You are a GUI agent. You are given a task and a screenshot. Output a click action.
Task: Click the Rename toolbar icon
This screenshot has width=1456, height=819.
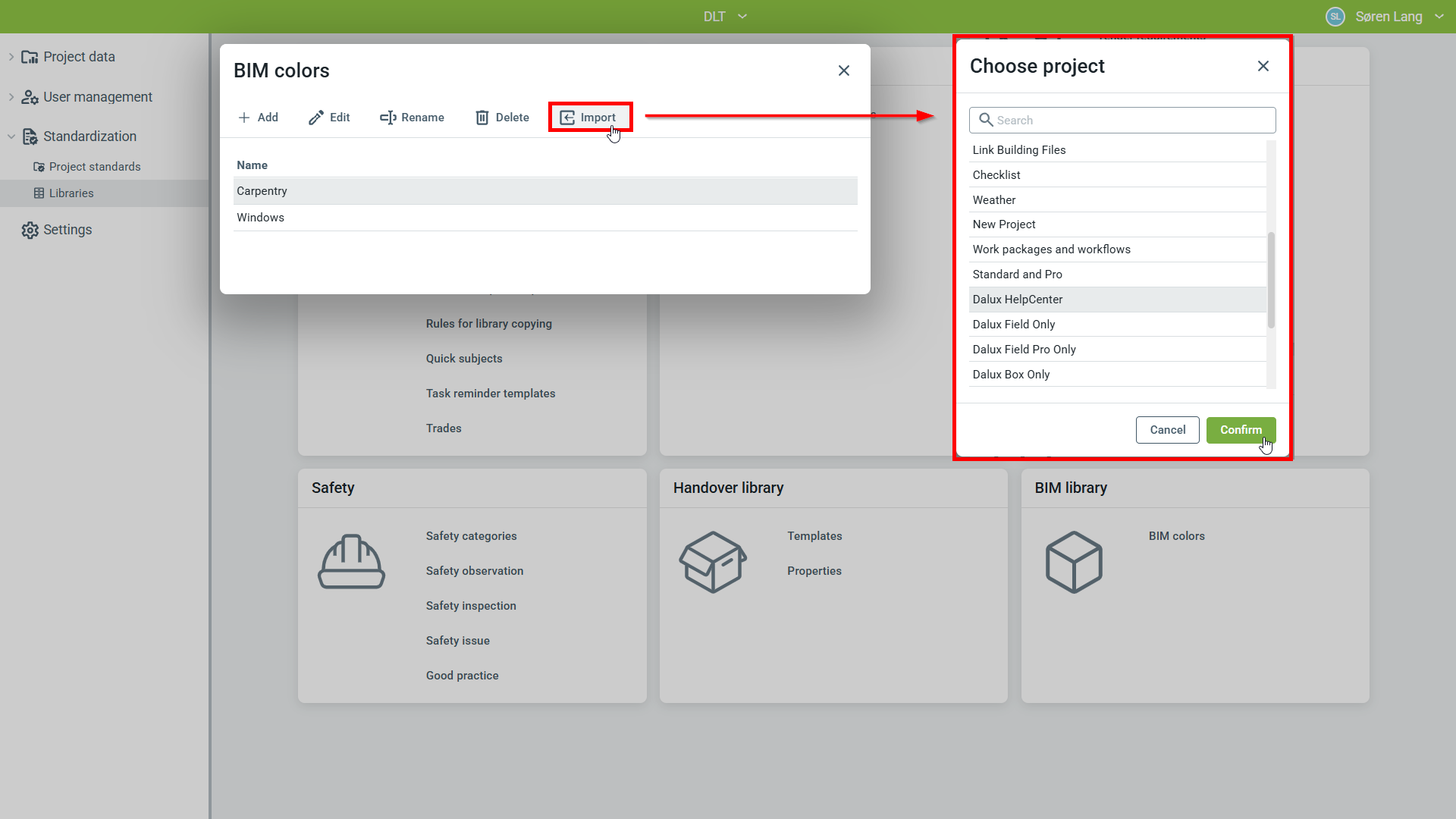click(x=388, y=118)
